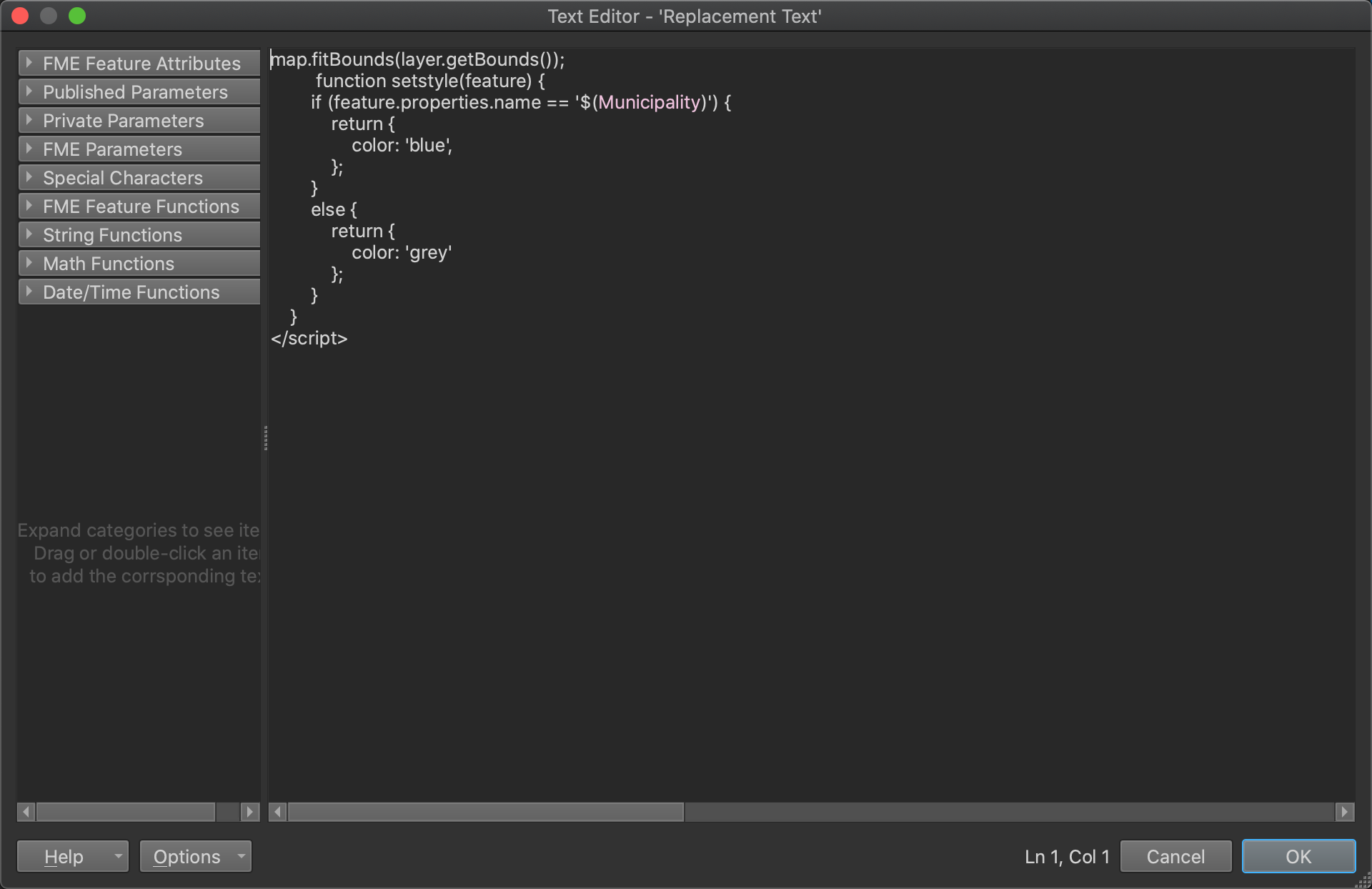Open String Functions category
This screenshot has height=889, width=1372.
(x=139, y=235)
